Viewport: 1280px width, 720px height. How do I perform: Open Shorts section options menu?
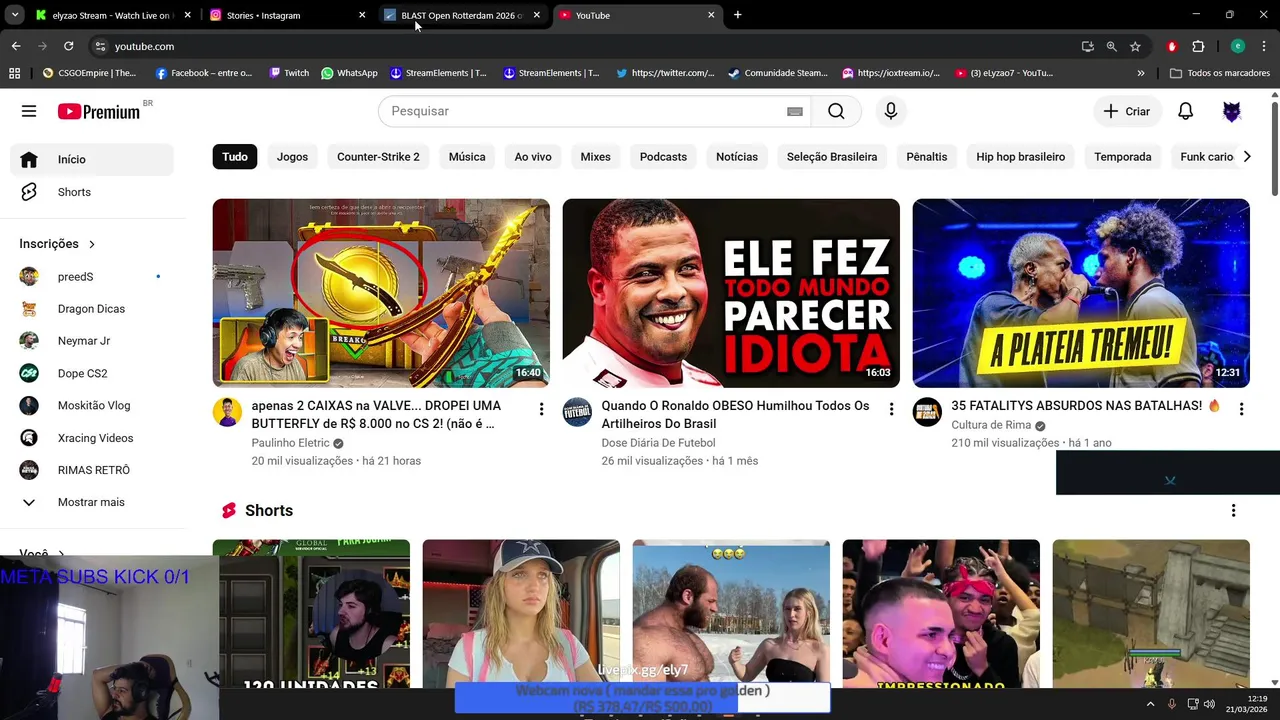[1233, 511]
